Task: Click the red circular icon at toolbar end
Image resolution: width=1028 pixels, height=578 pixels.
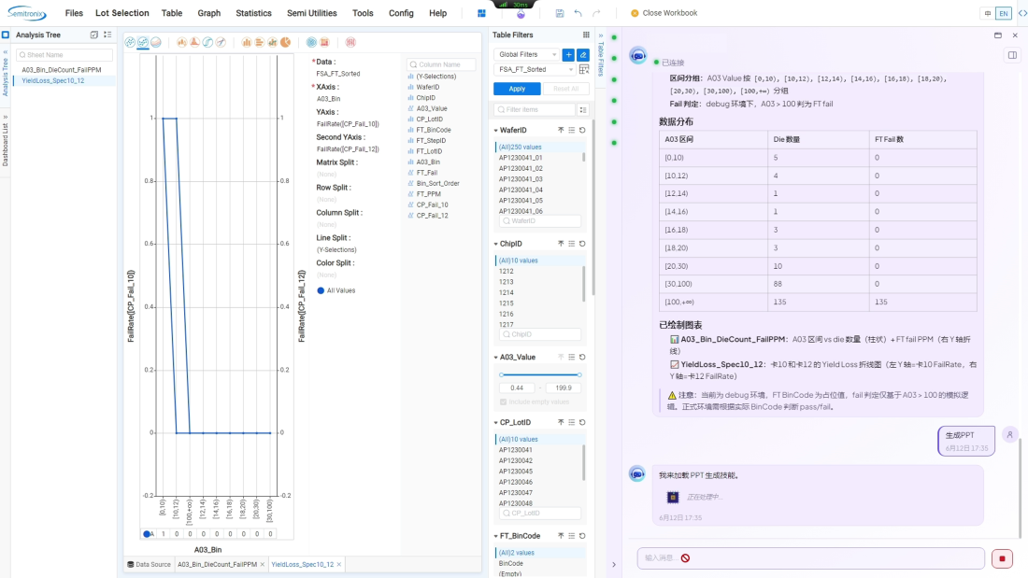Action: [x=351, y=43]
